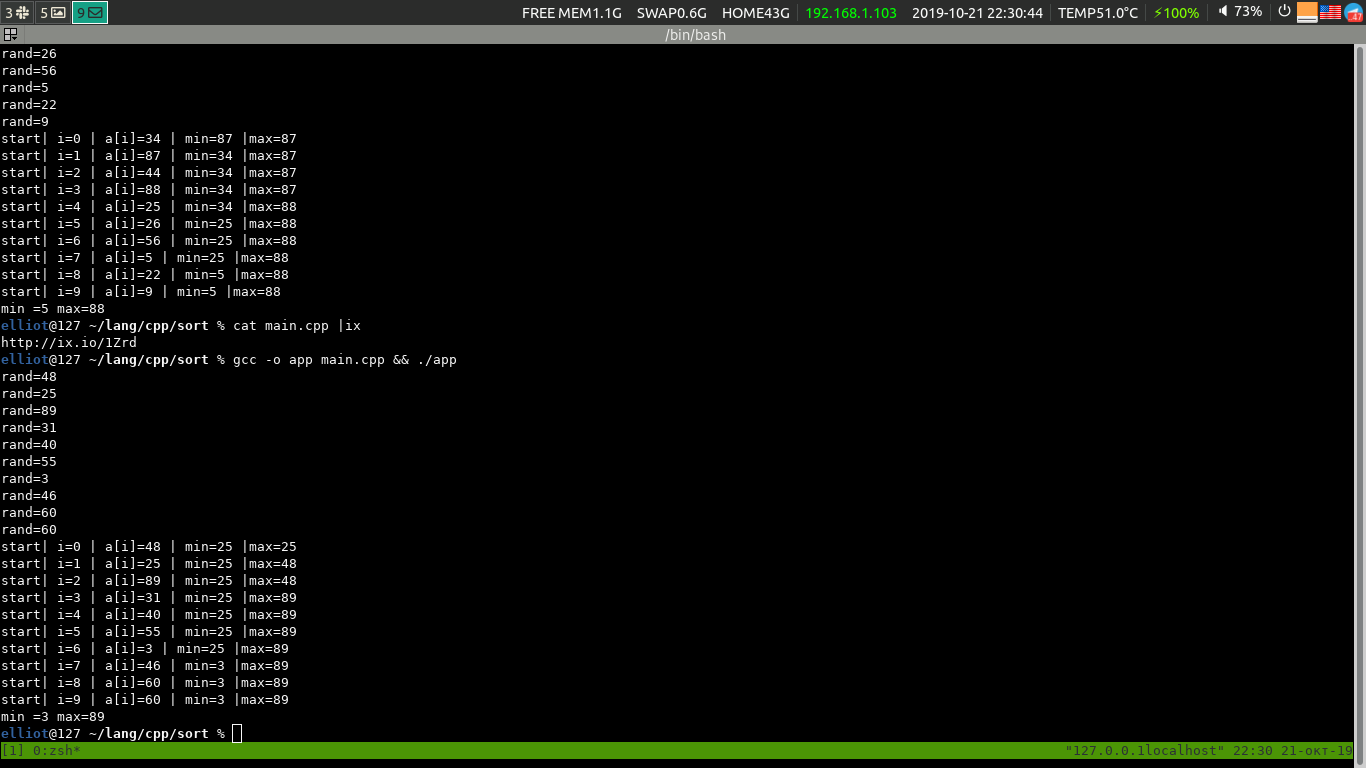The height and width of the screenshot is (768, 1366).
Task: Click the date and time 2019-10-21 22:30:44
Action: 977,13
